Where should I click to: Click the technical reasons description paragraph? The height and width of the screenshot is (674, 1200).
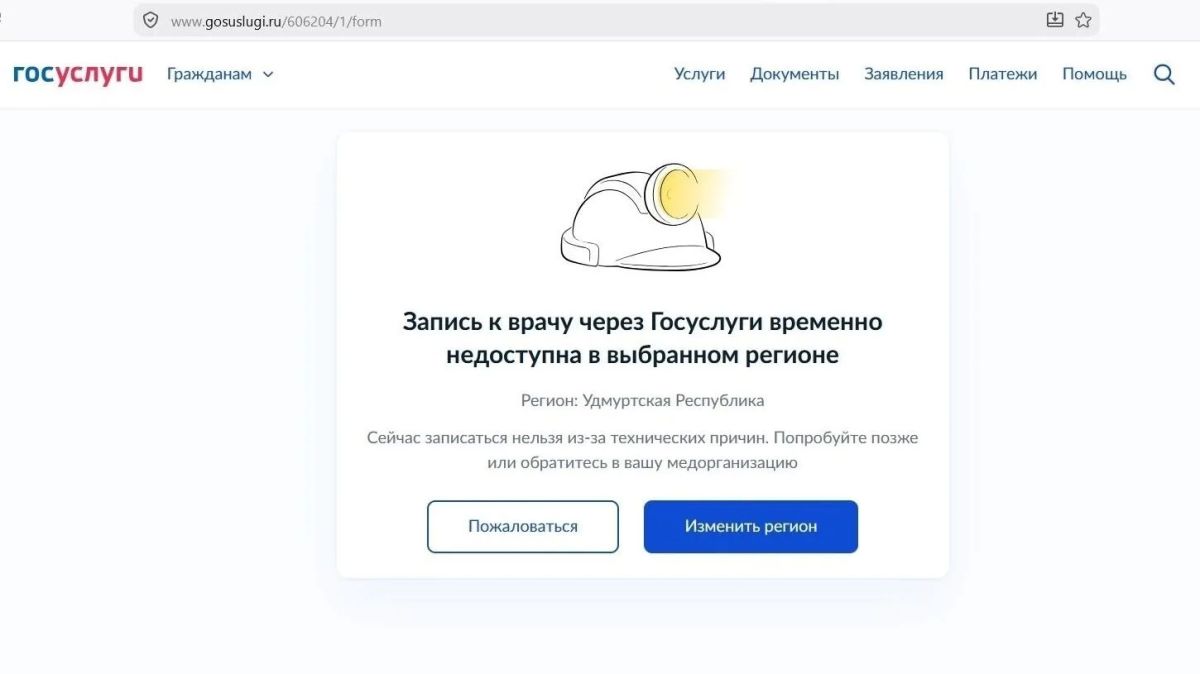(642, 451)
